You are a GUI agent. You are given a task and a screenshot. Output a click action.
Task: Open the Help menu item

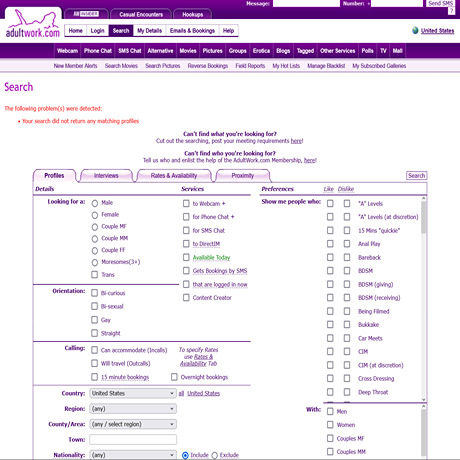coord(228,31)
